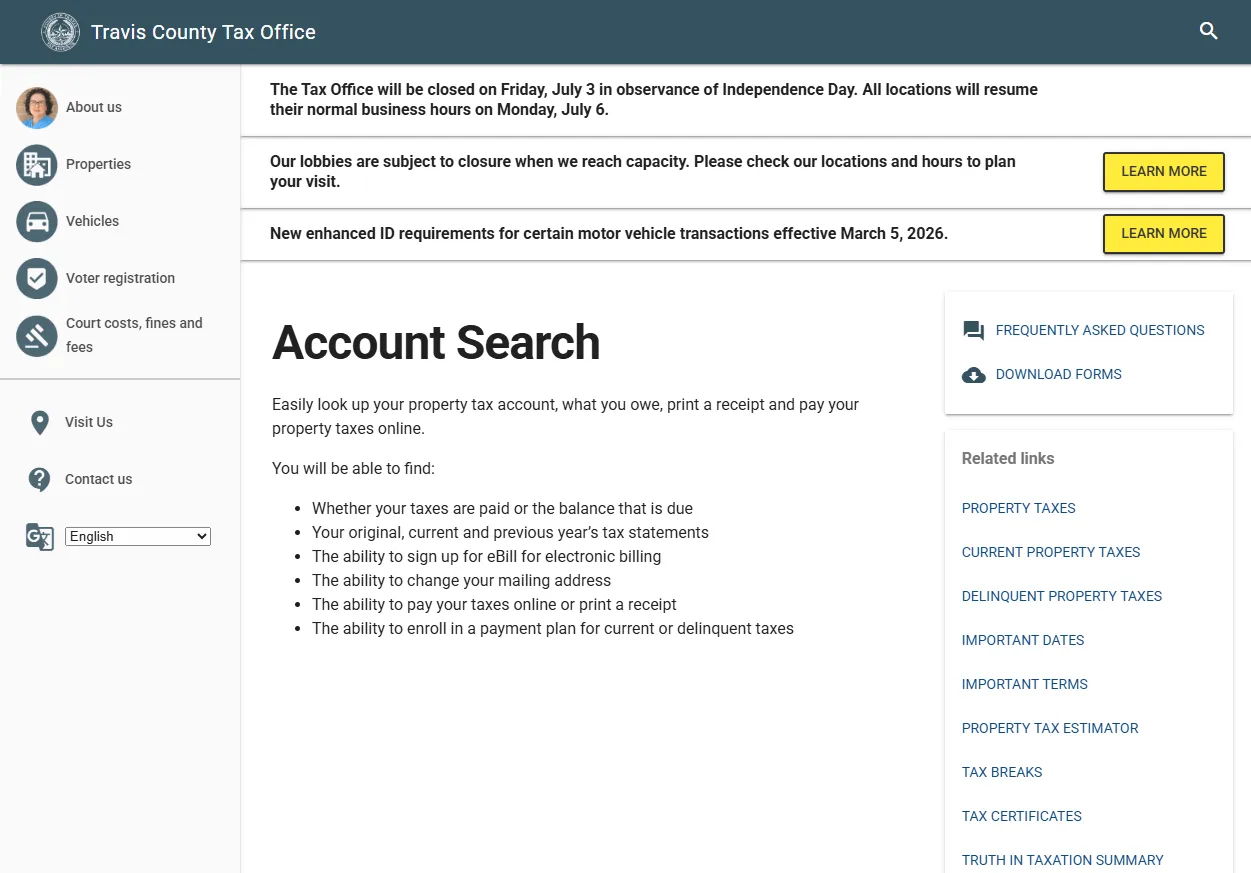Click the Travis County seal logo

(x=60, y=32)
